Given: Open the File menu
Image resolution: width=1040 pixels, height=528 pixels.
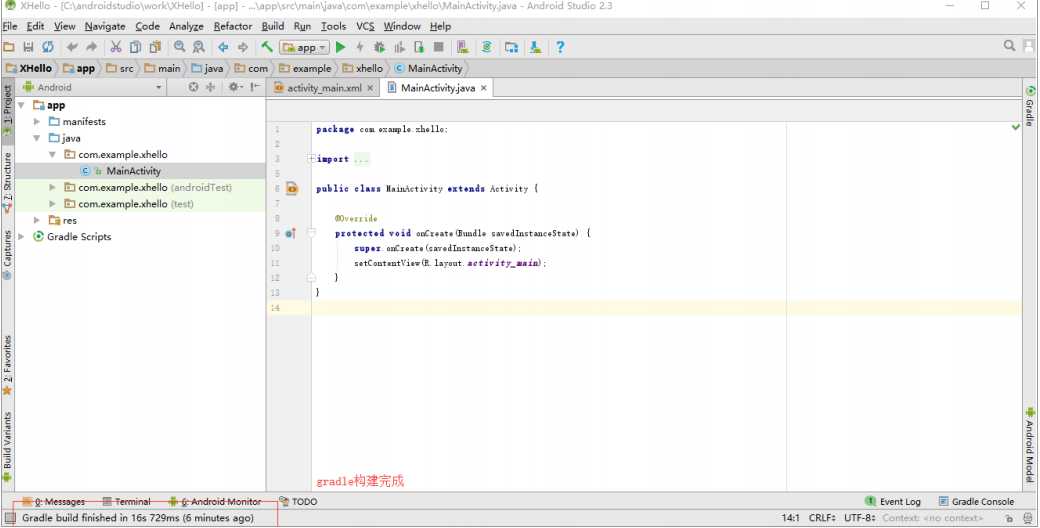Looking at the screenshot, I should [10, 27].
